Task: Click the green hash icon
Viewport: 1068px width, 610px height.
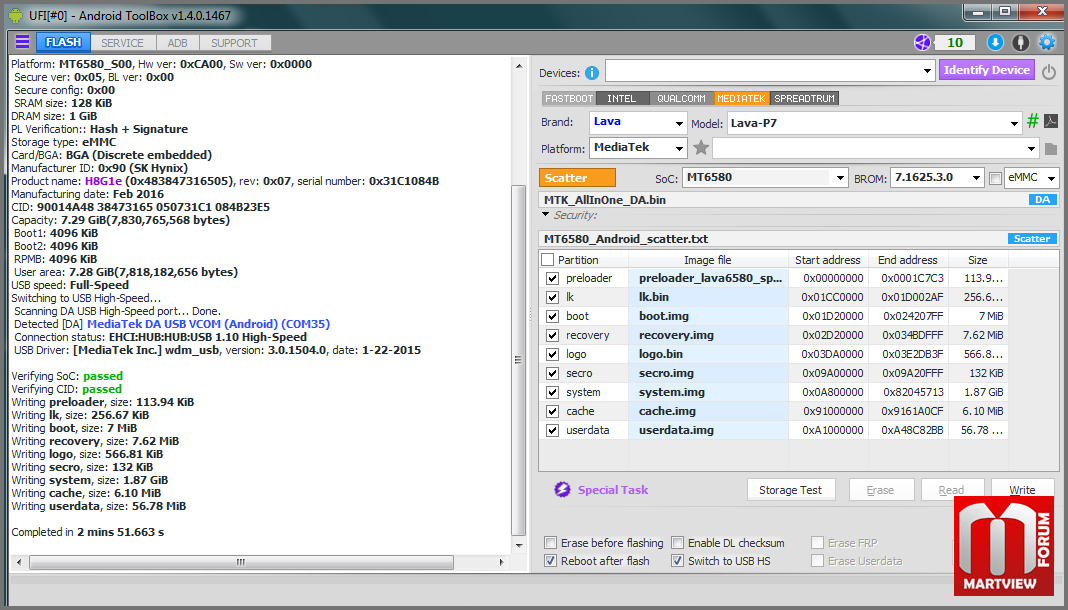Action: coord(1033,121)
